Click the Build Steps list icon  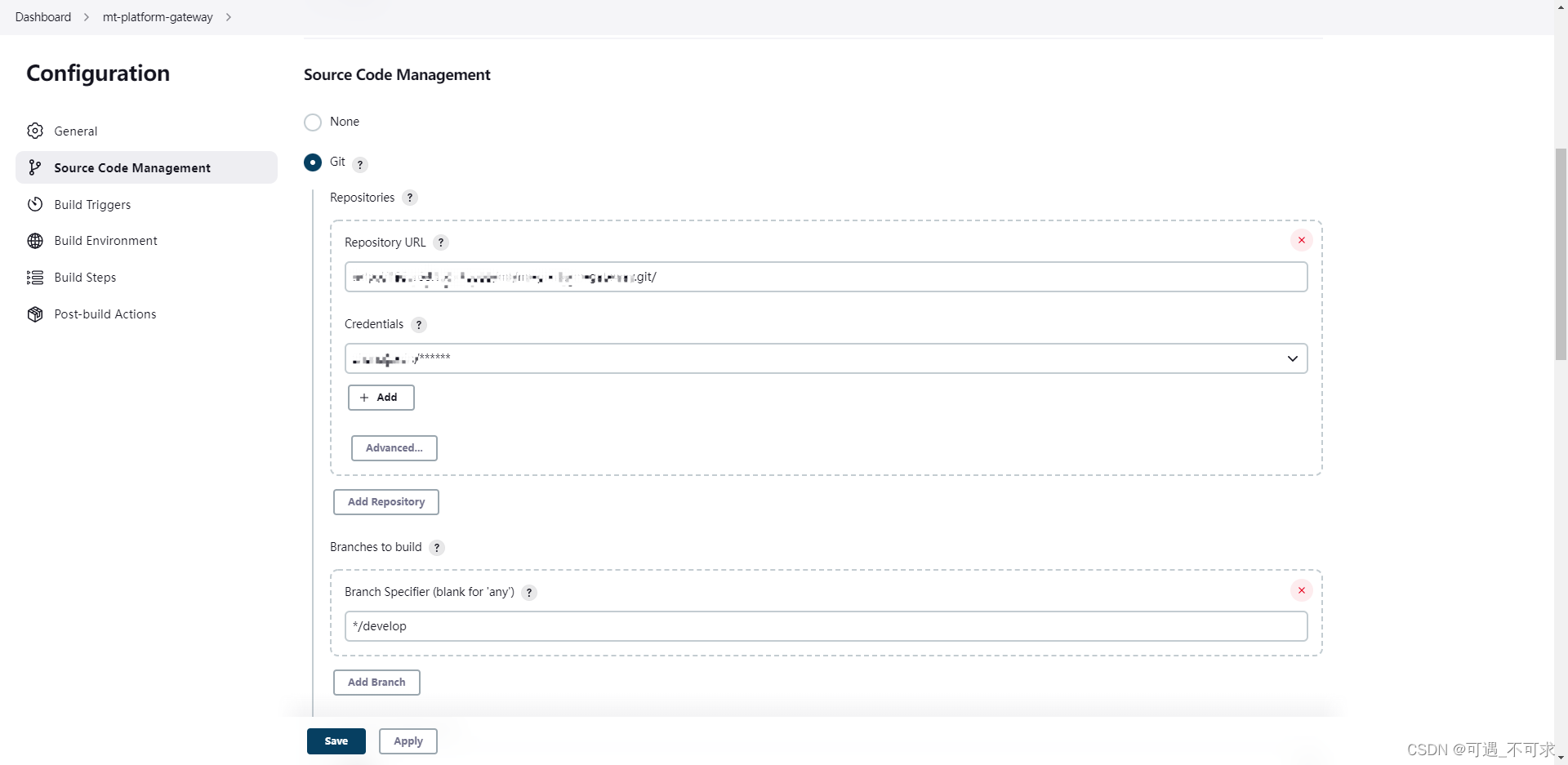click(x=35, y=278)
